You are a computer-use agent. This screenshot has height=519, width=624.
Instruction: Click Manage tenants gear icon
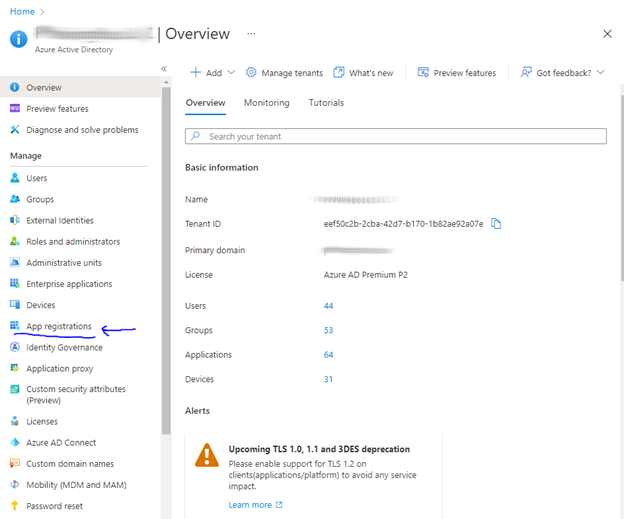point(251,73)
